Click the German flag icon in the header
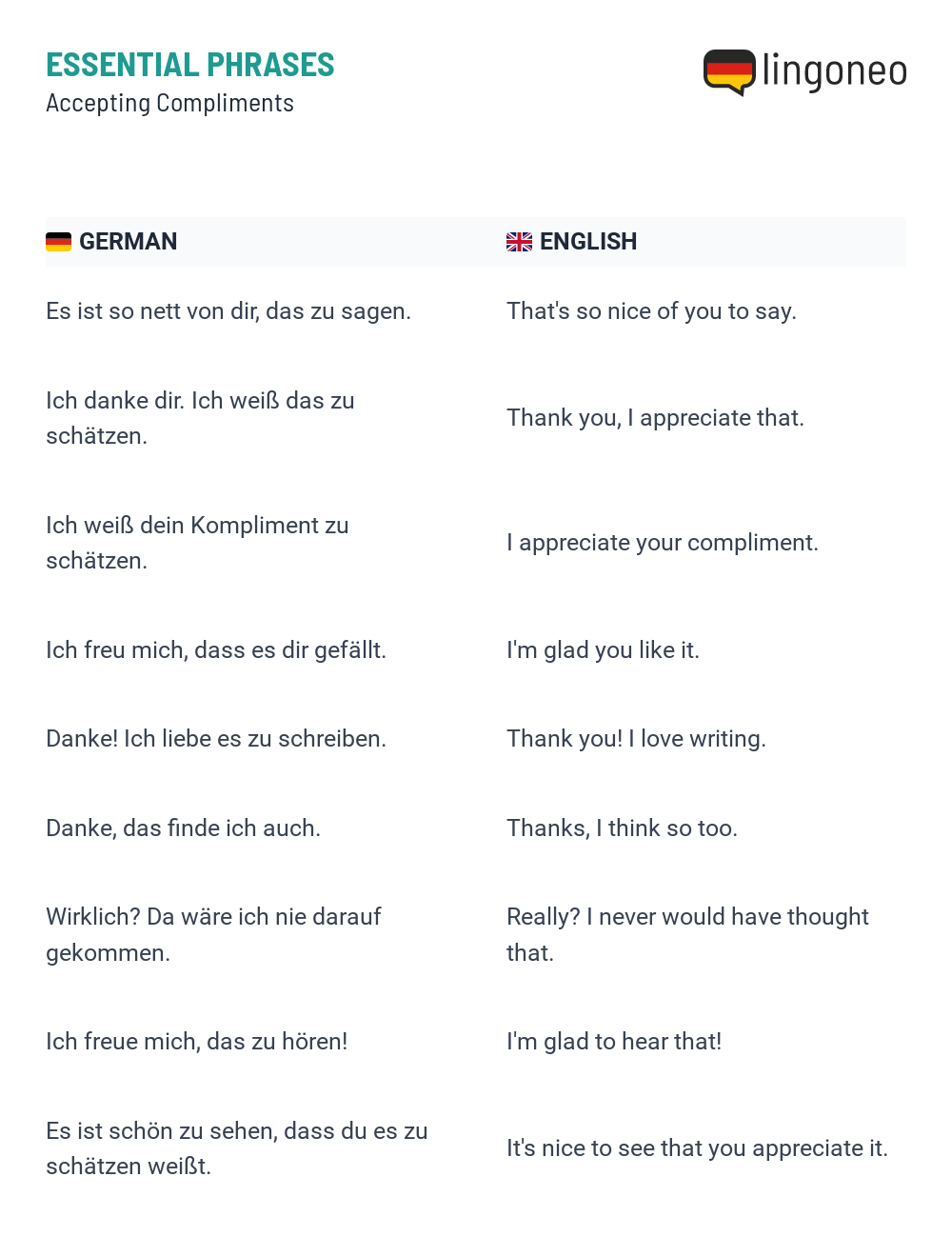 (x=58, y=242)
